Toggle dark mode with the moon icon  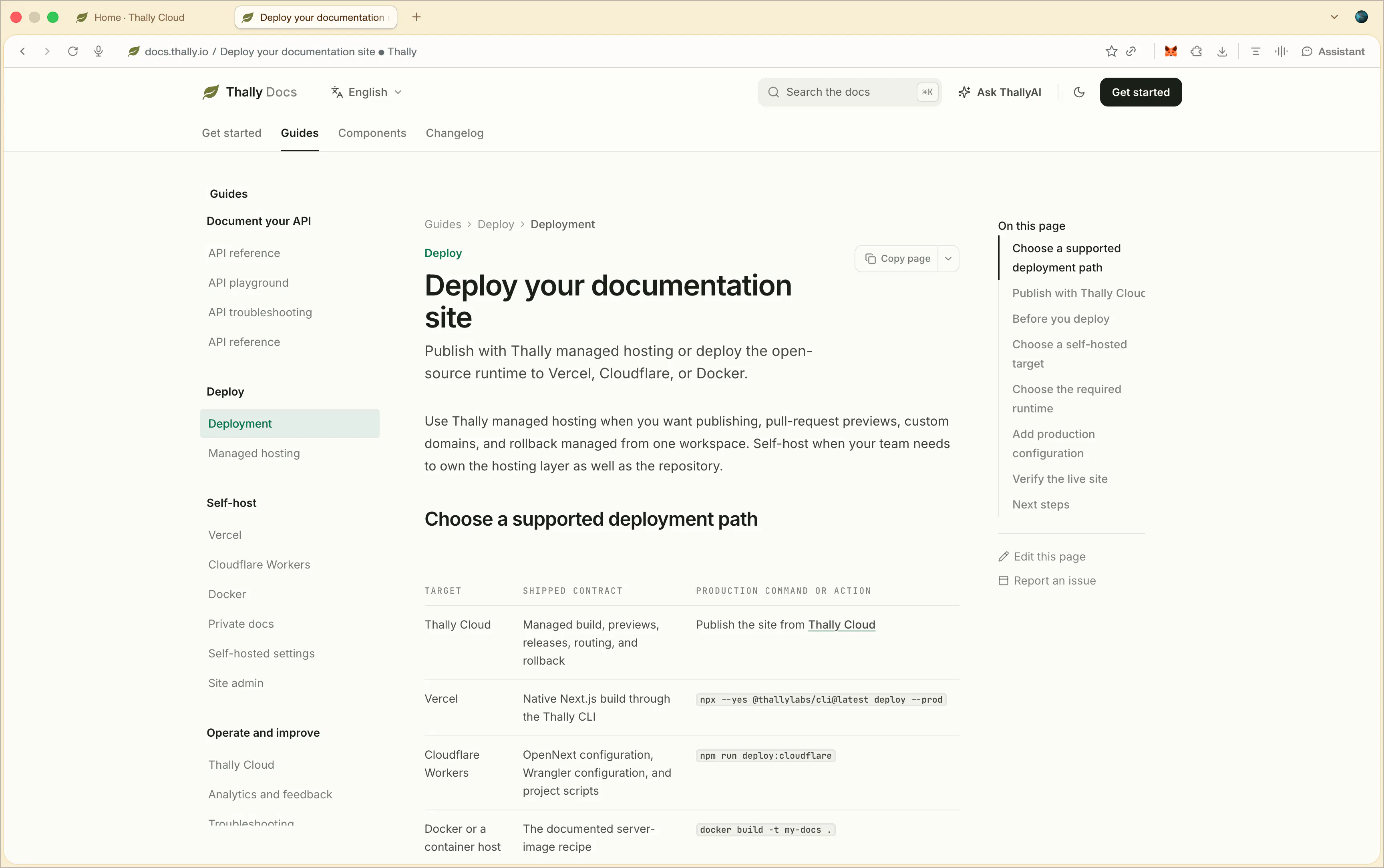click(x=1079, y=92)
